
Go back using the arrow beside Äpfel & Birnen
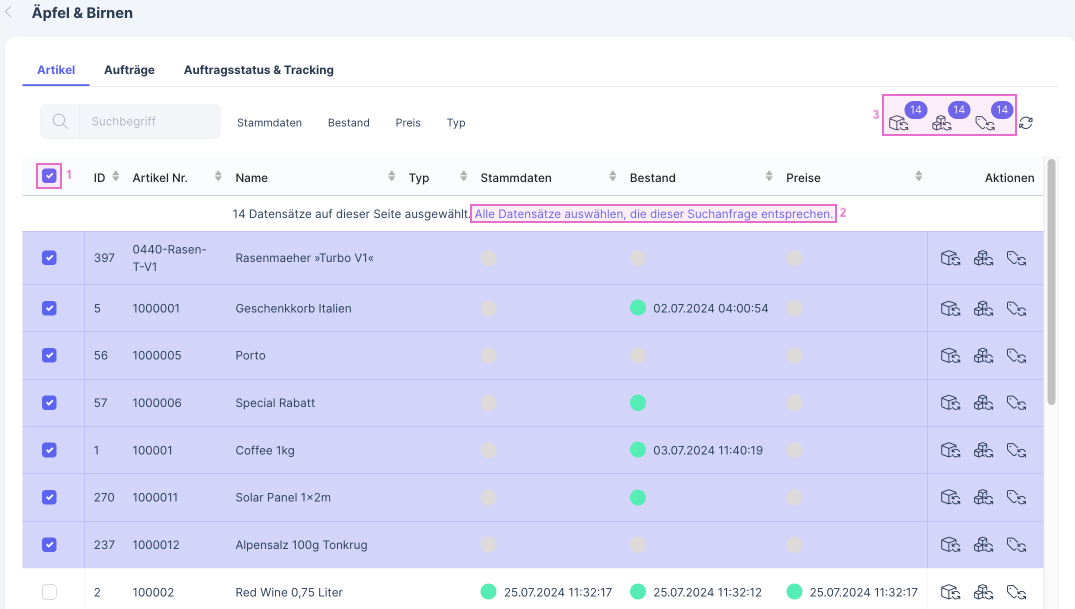tap(9, 13)
